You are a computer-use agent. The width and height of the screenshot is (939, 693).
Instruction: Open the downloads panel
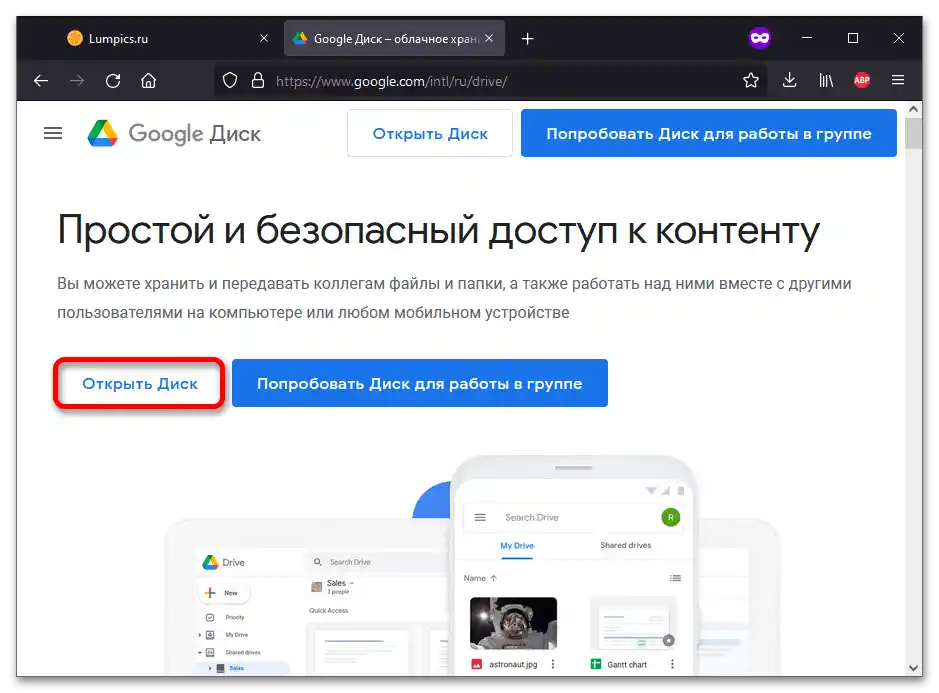(x=790, y=80)
